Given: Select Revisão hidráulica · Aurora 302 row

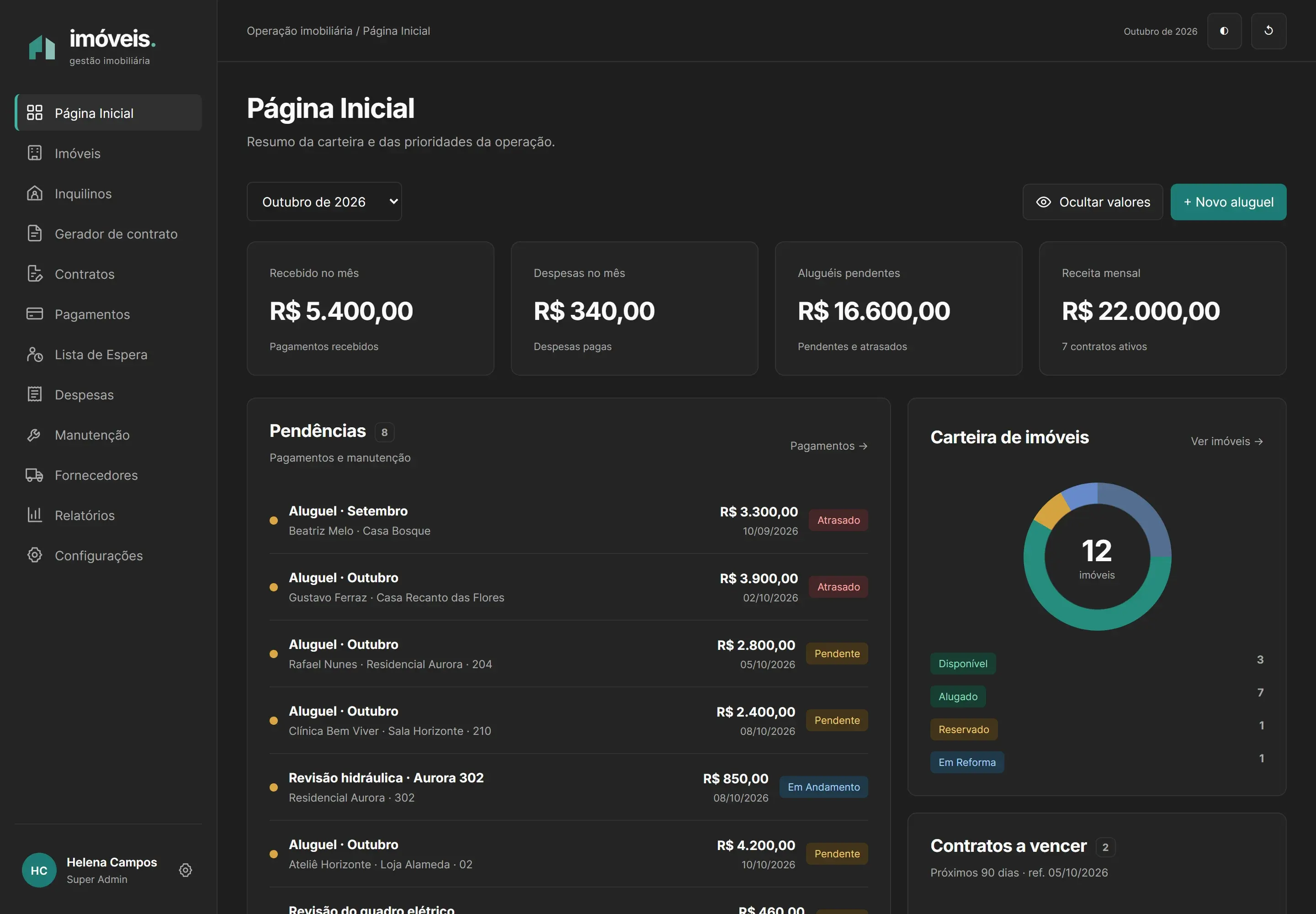Looking at the screenshot, I should tap(568, 787).
